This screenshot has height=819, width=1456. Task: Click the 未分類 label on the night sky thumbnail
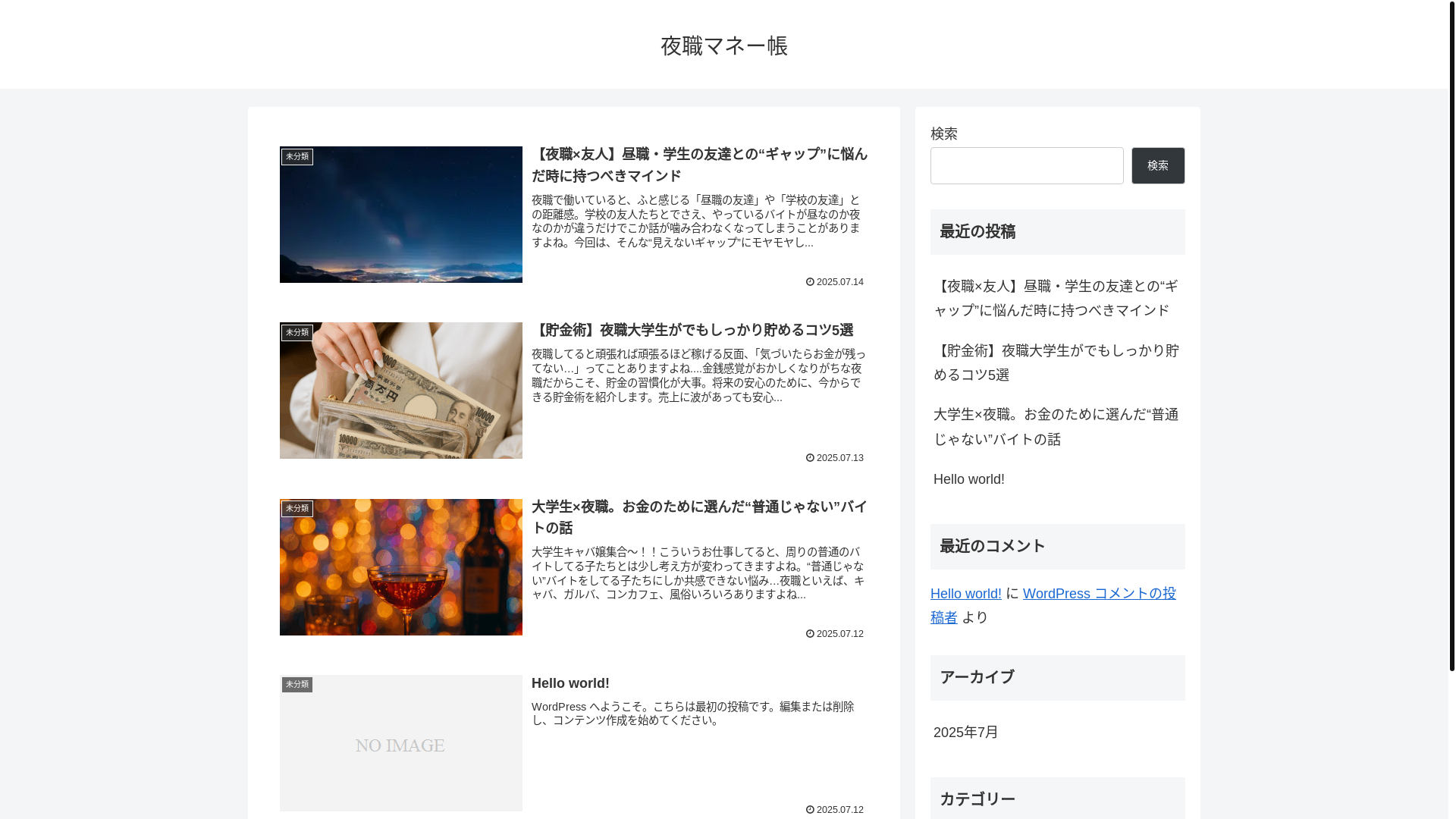coord(297,156)
